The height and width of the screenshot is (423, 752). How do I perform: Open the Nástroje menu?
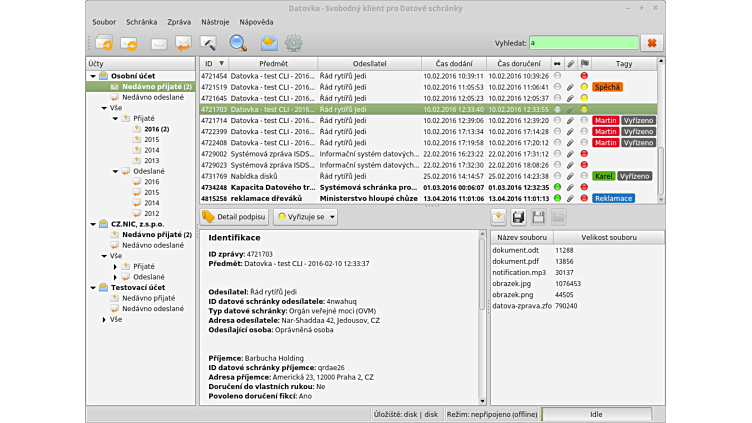[214, 21]
